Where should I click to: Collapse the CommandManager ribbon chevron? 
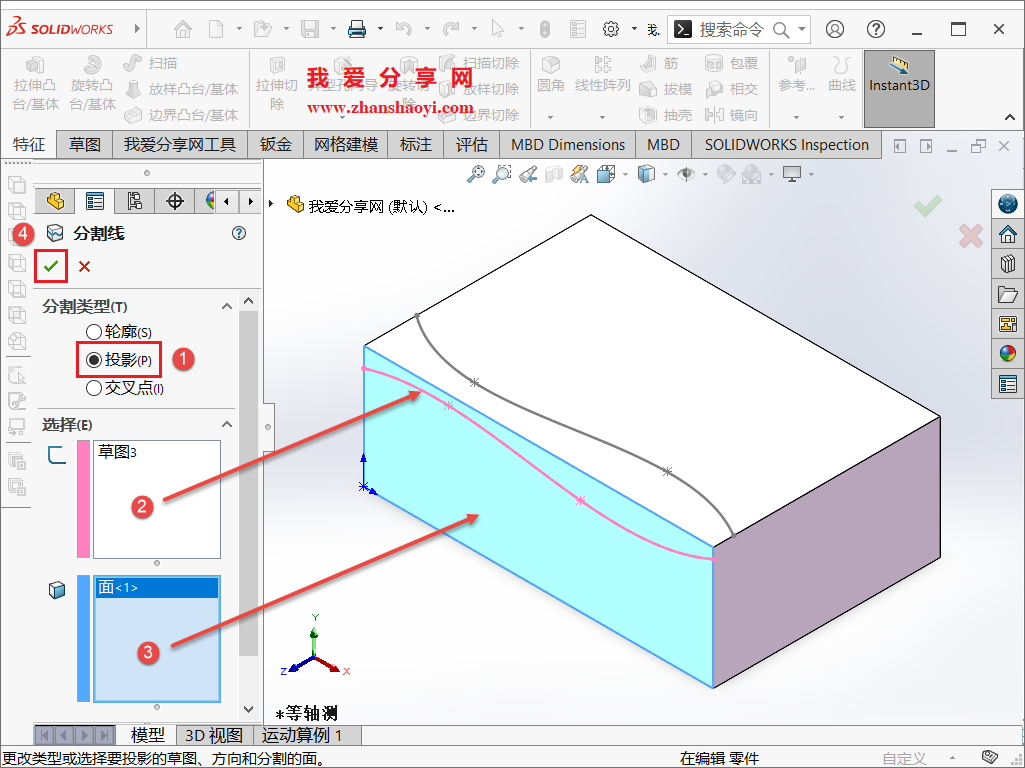click(x=1010, y=118)
